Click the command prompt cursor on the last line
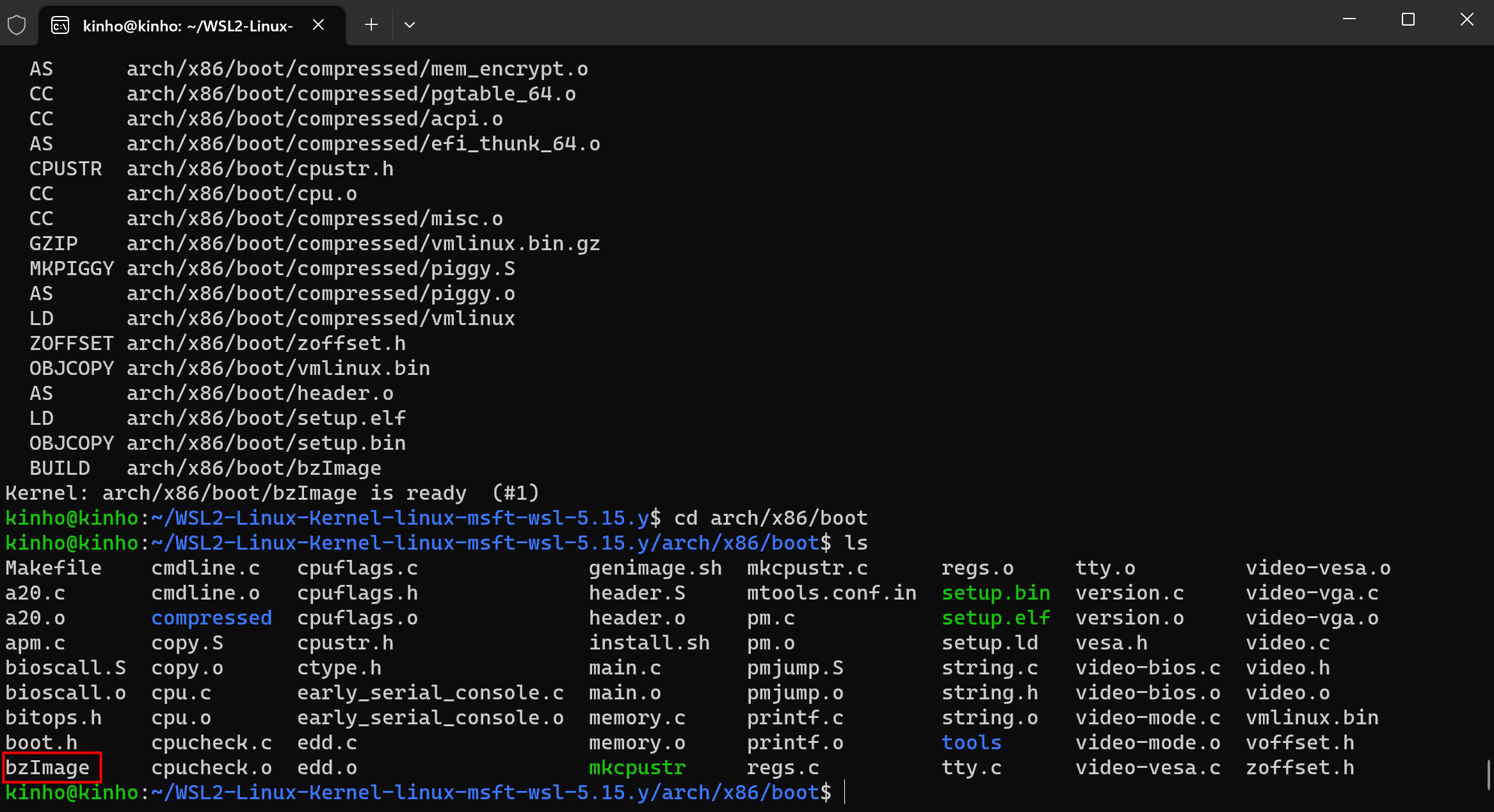The image size is (1494, 812). 845,792
